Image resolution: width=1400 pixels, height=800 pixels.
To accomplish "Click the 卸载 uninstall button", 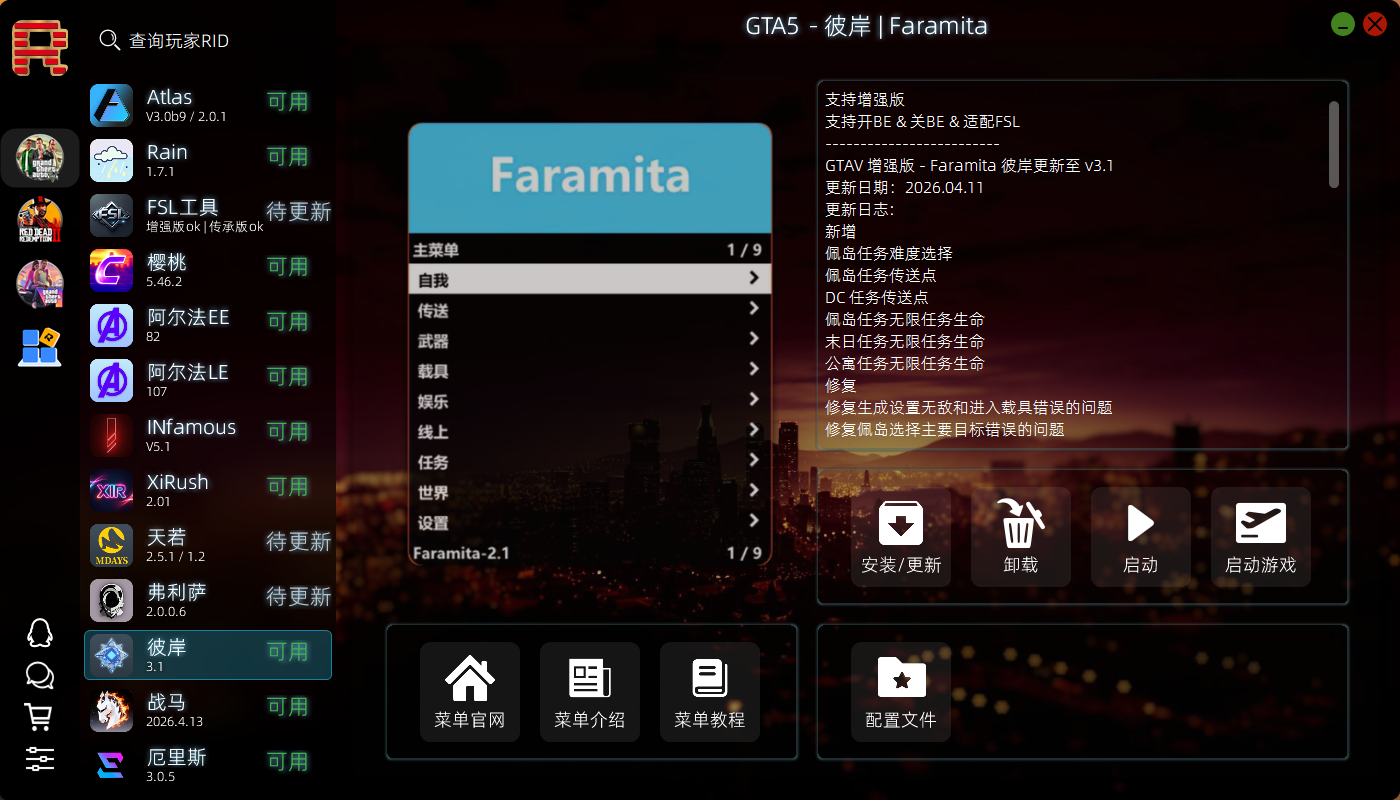I will pyautogui.click(x=1021, y=537).
